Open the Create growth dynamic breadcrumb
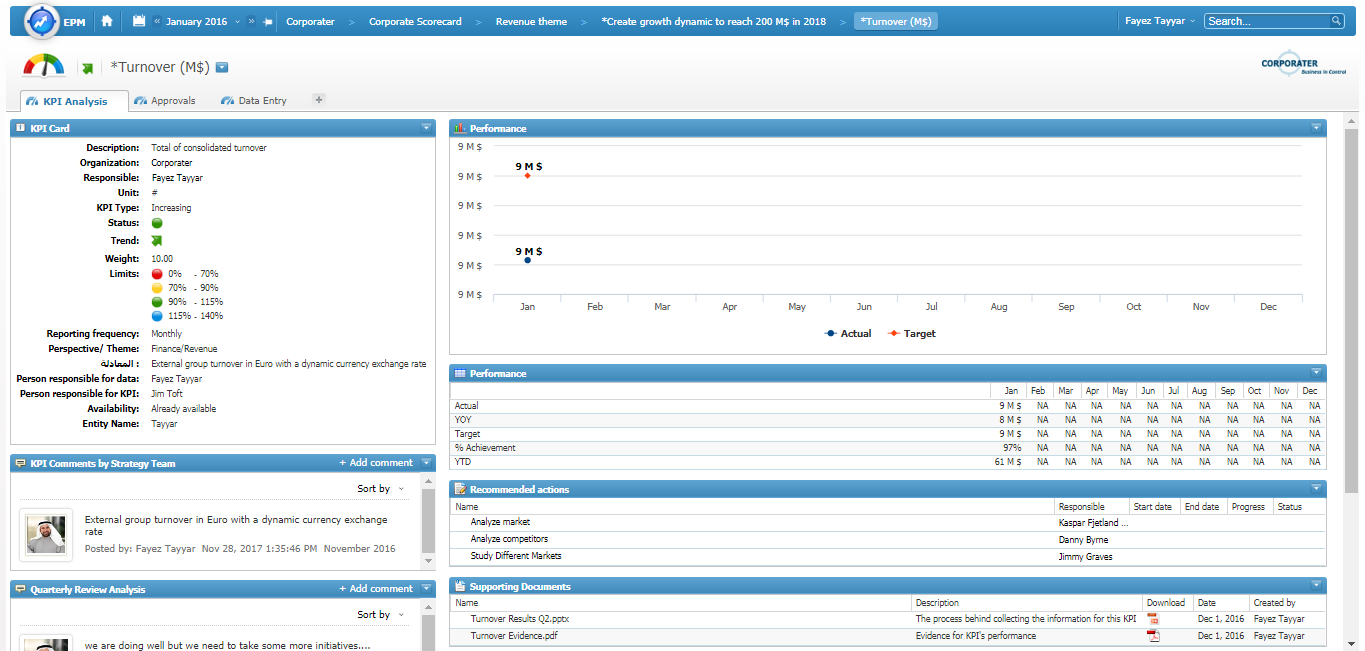The height and width of the screenshot is (651, 1365). pos(714,21)
